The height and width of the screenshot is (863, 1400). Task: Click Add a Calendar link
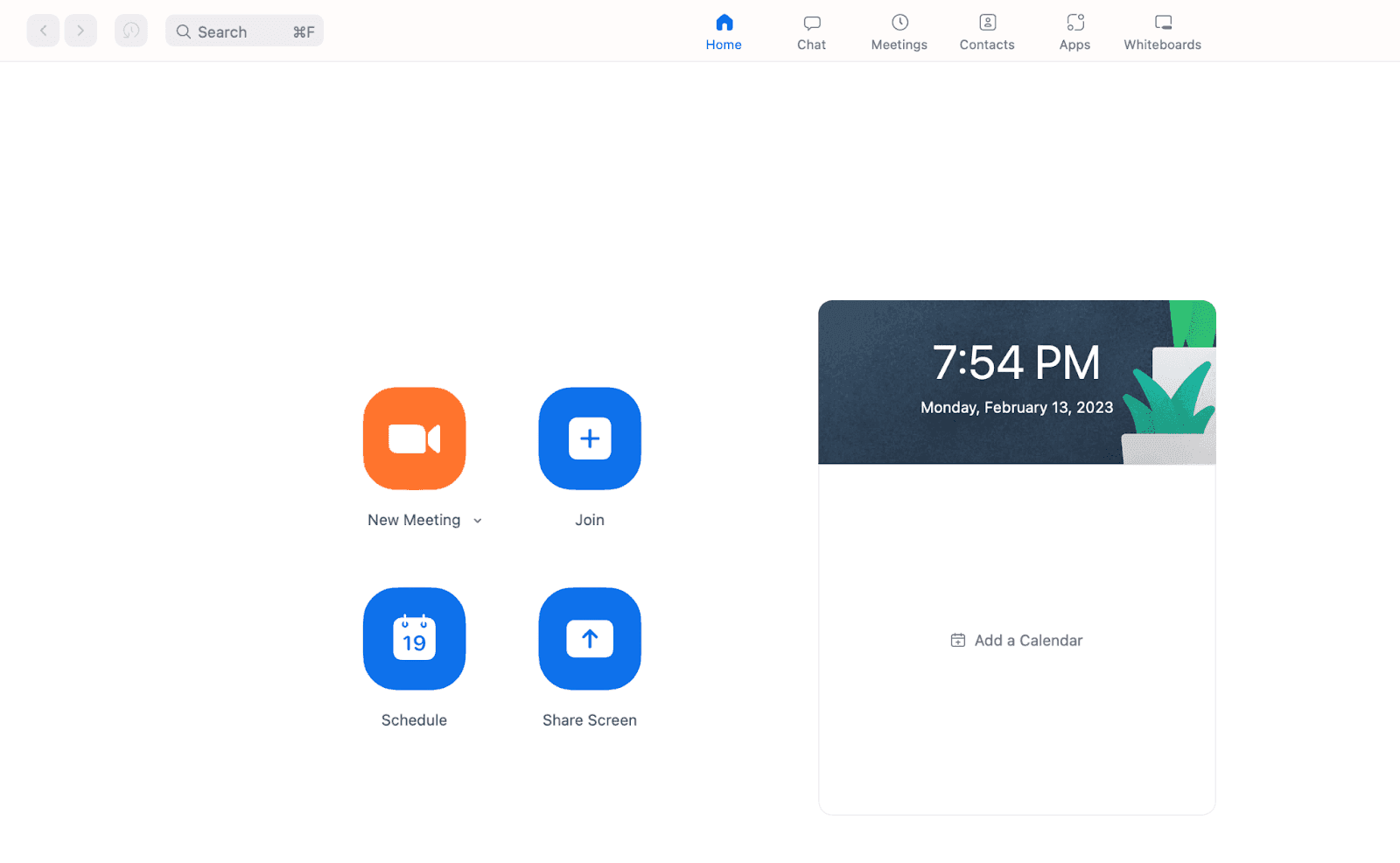click(x=1016, y=641)
